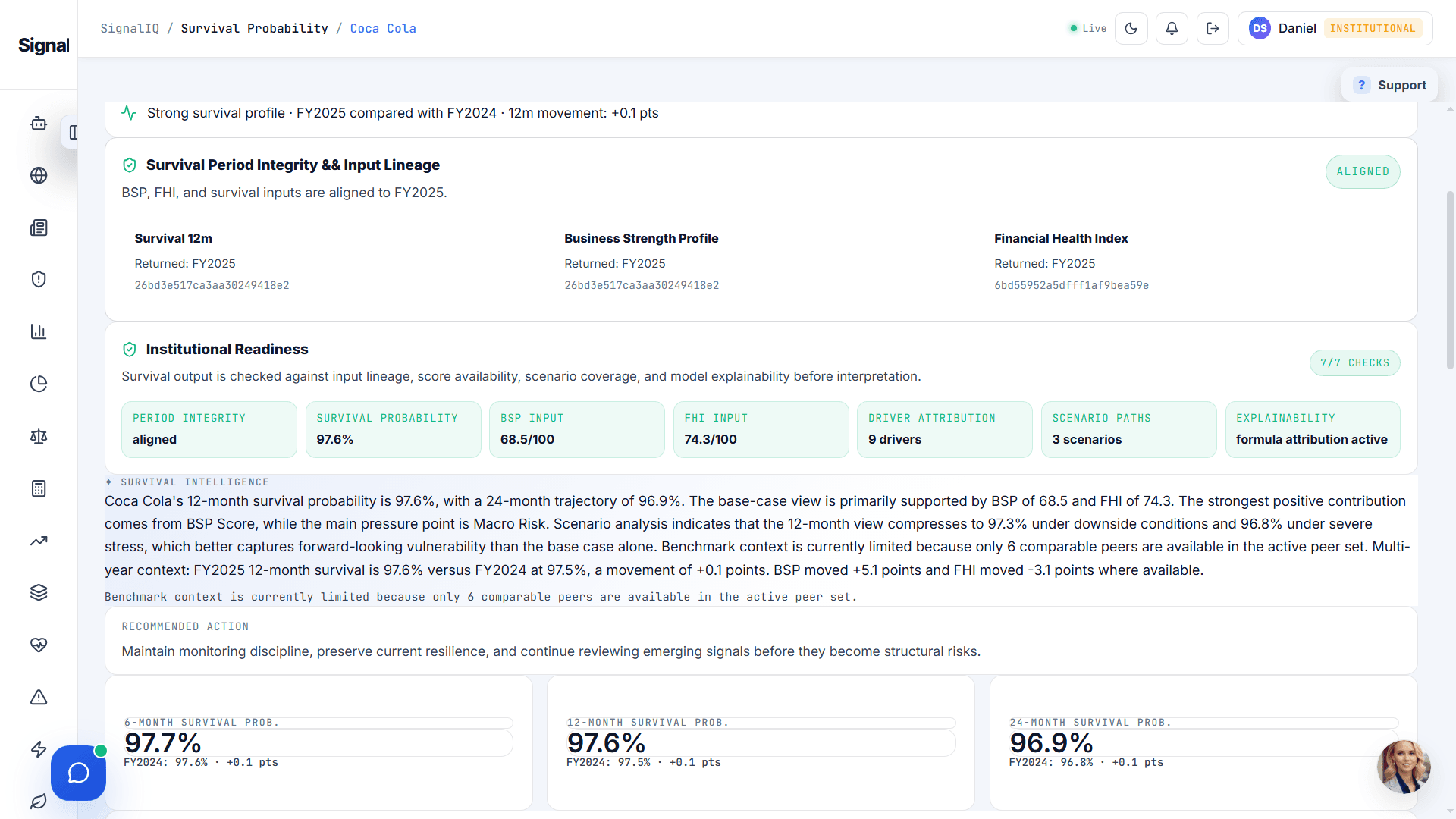Open the leaf icon in sidebar
The image size is (1456, 819).
click(x=39, y=801)
